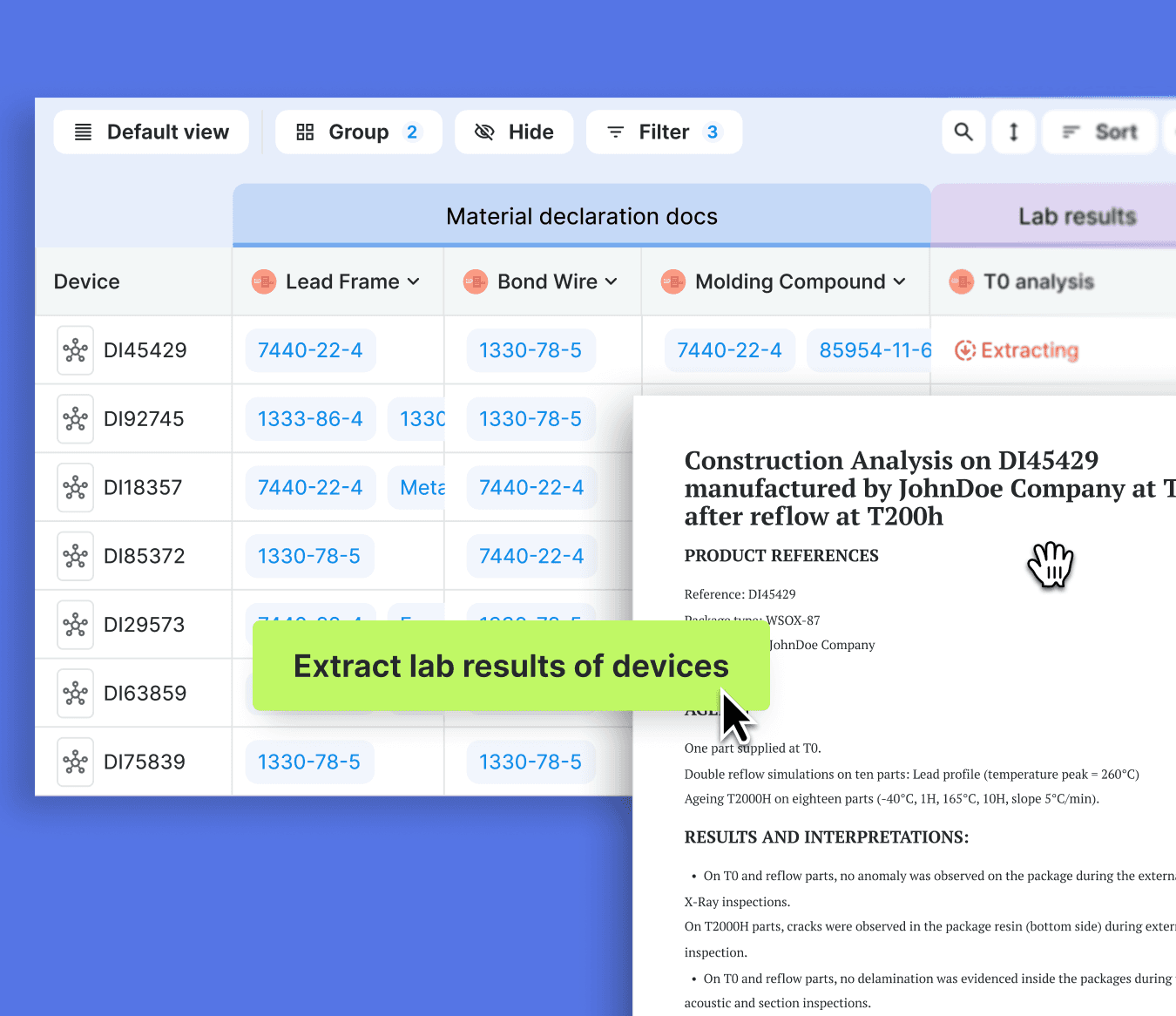Click the Molding Compound column icon
The height and width of the screenshot is (1016, 1176).
pos(673,281)
